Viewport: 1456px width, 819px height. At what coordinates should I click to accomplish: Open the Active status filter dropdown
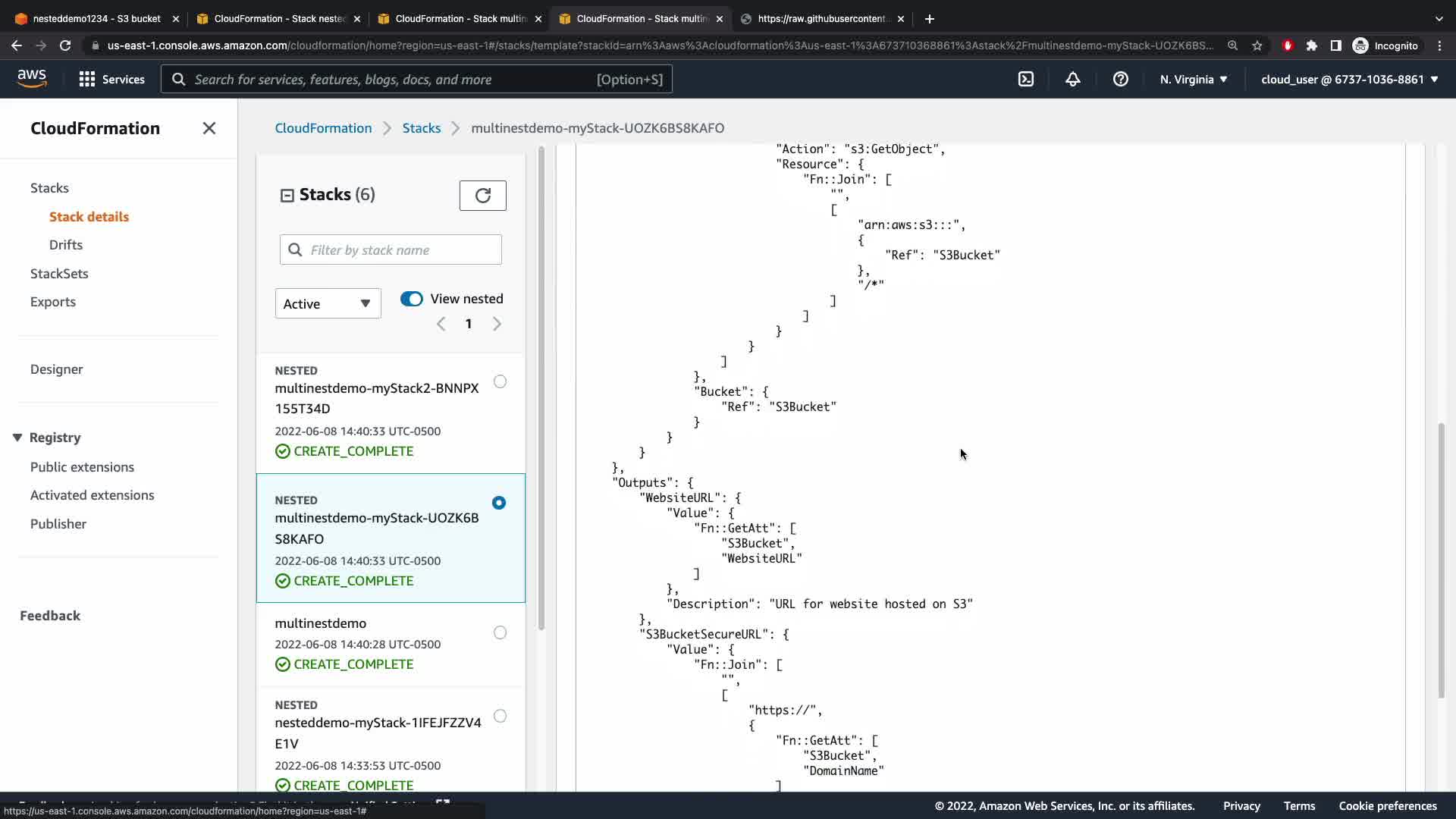pos(328,303)
